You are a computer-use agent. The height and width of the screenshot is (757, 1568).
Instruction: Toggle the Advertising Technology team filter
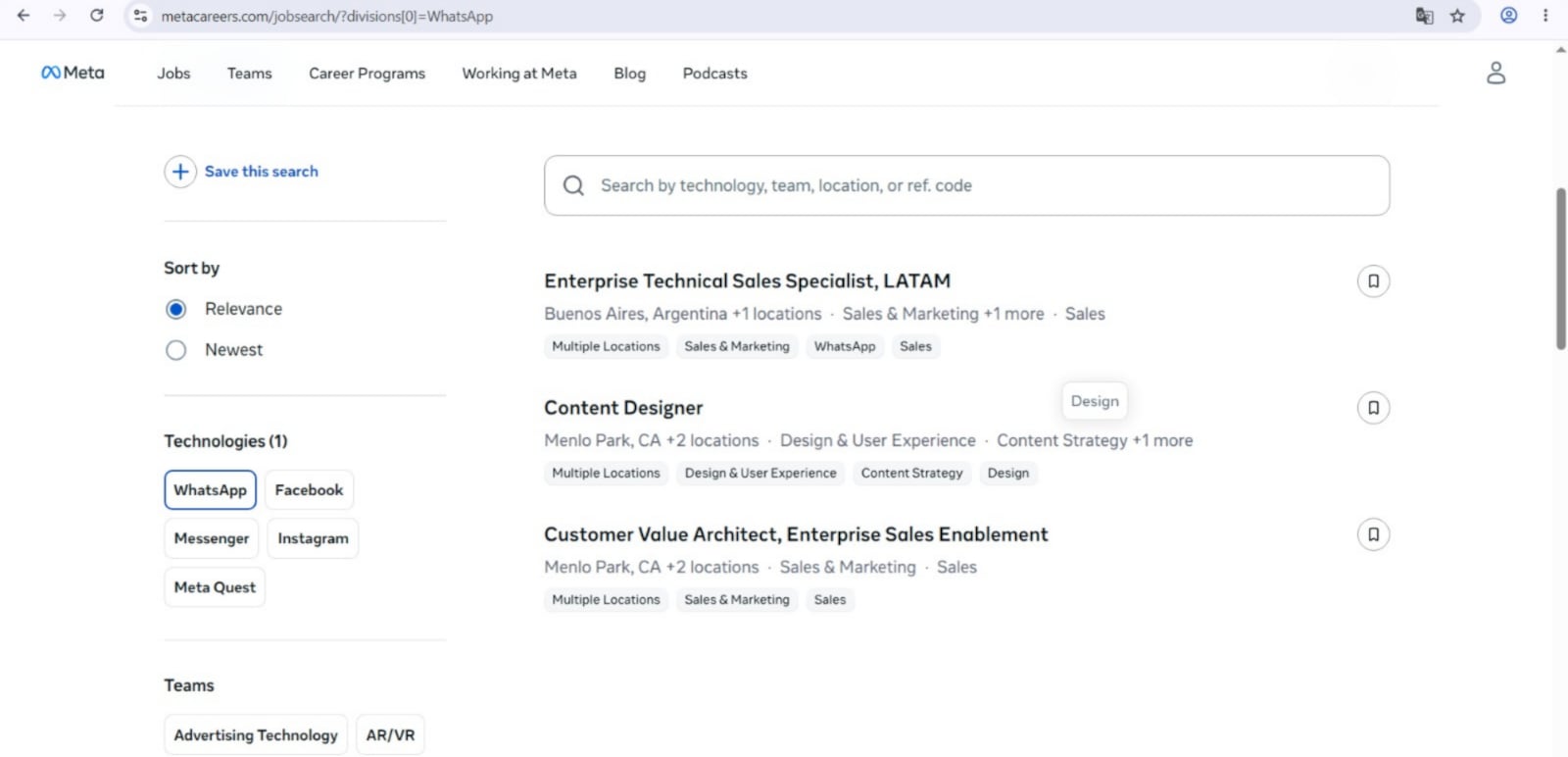[x=256, y=734]
